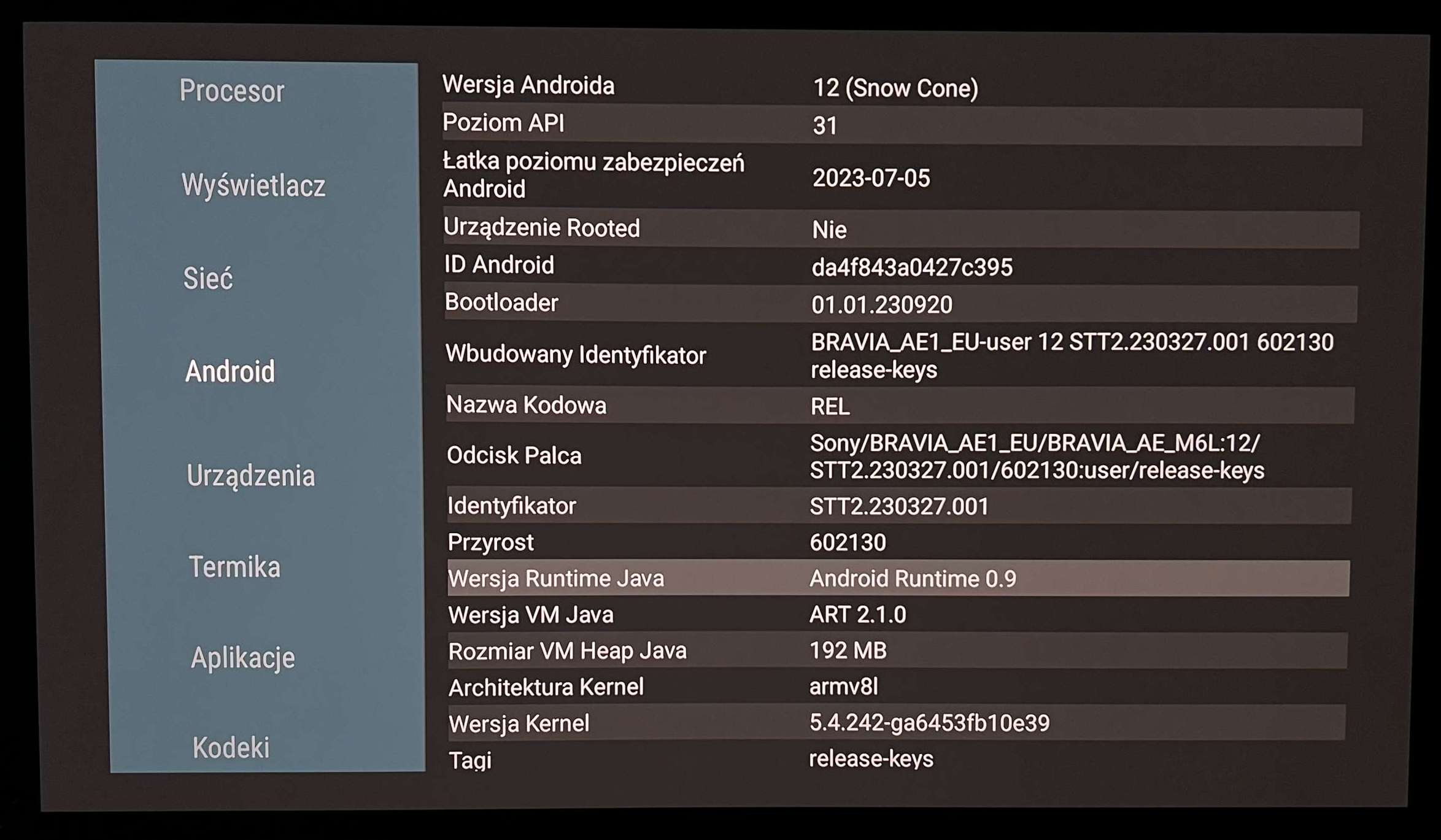Click the Wbudowany Identyfikator label
The width and height of the screenshot is (1441, 840).
coord(576,355)
